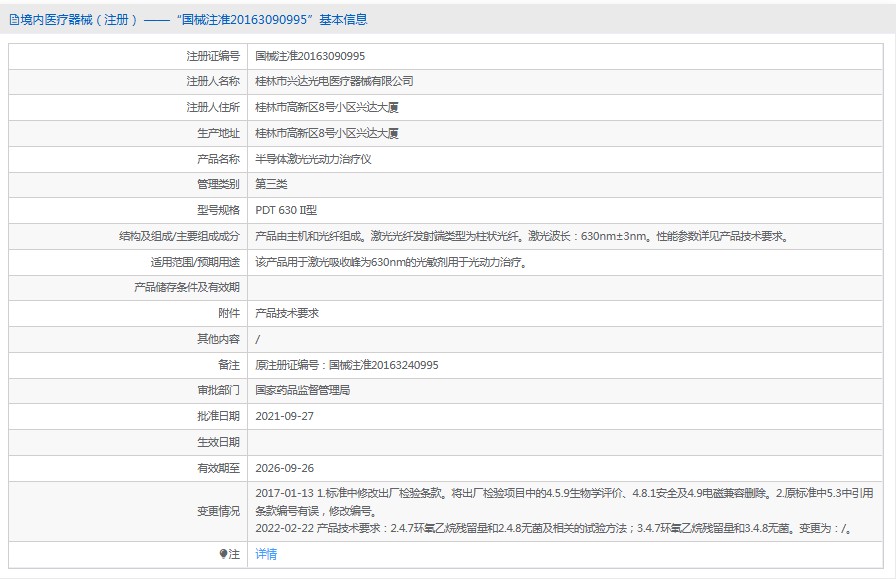Select model value PDT 630 II型
Image resolution: width=896 pixels, height=579 pixels.
[286, 210]
